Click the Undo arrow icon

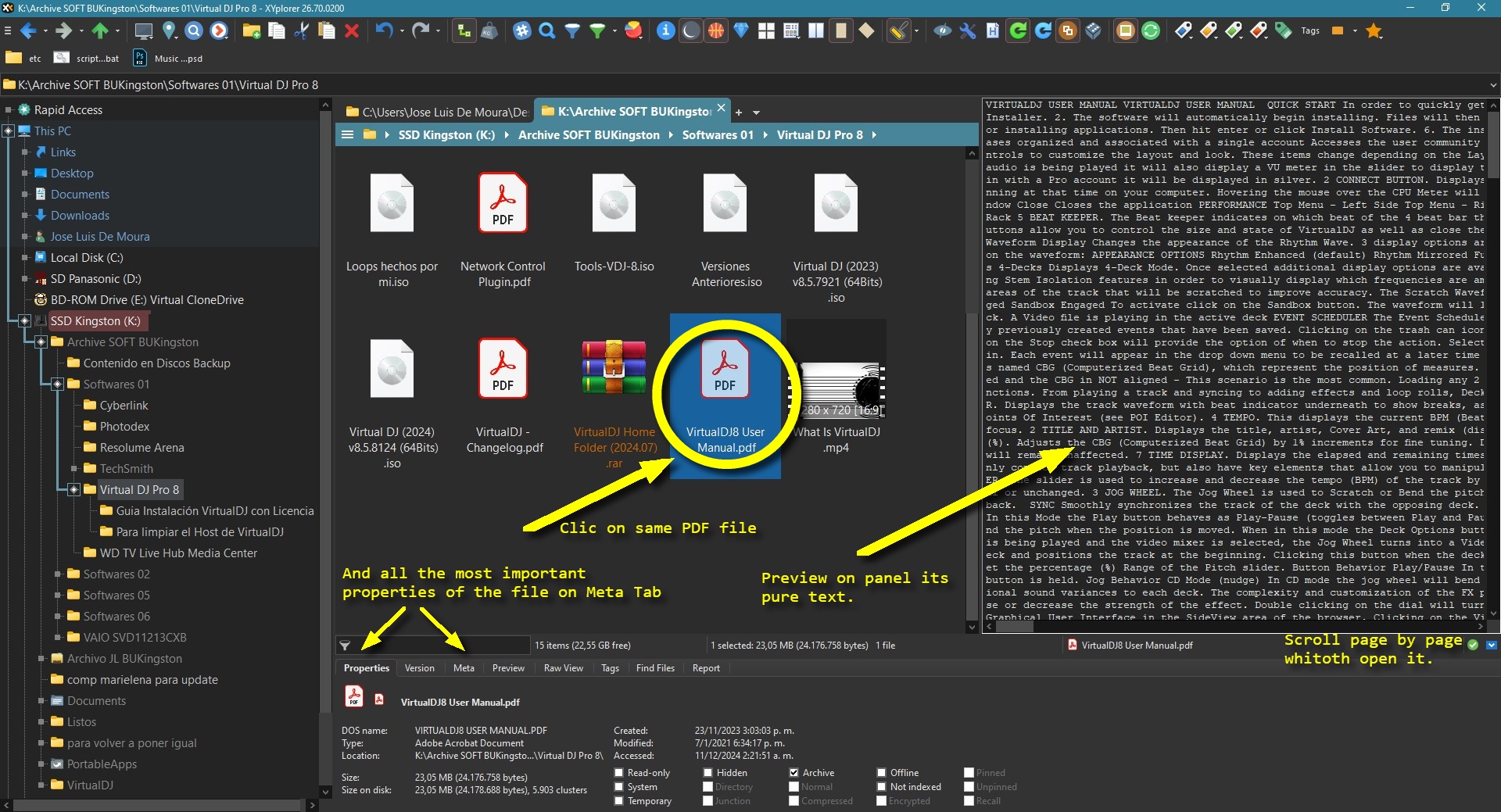click(383, 31)
